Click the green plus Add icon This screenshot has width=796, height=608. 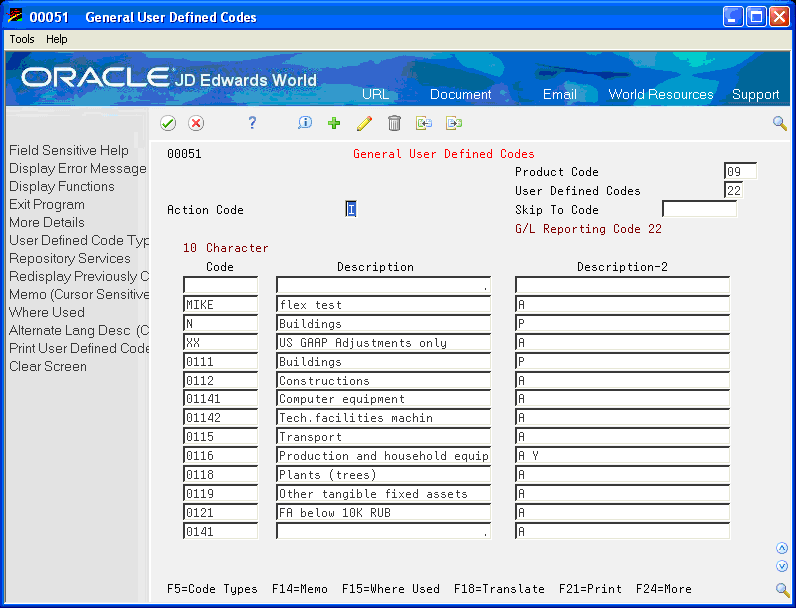click(334, 123)
